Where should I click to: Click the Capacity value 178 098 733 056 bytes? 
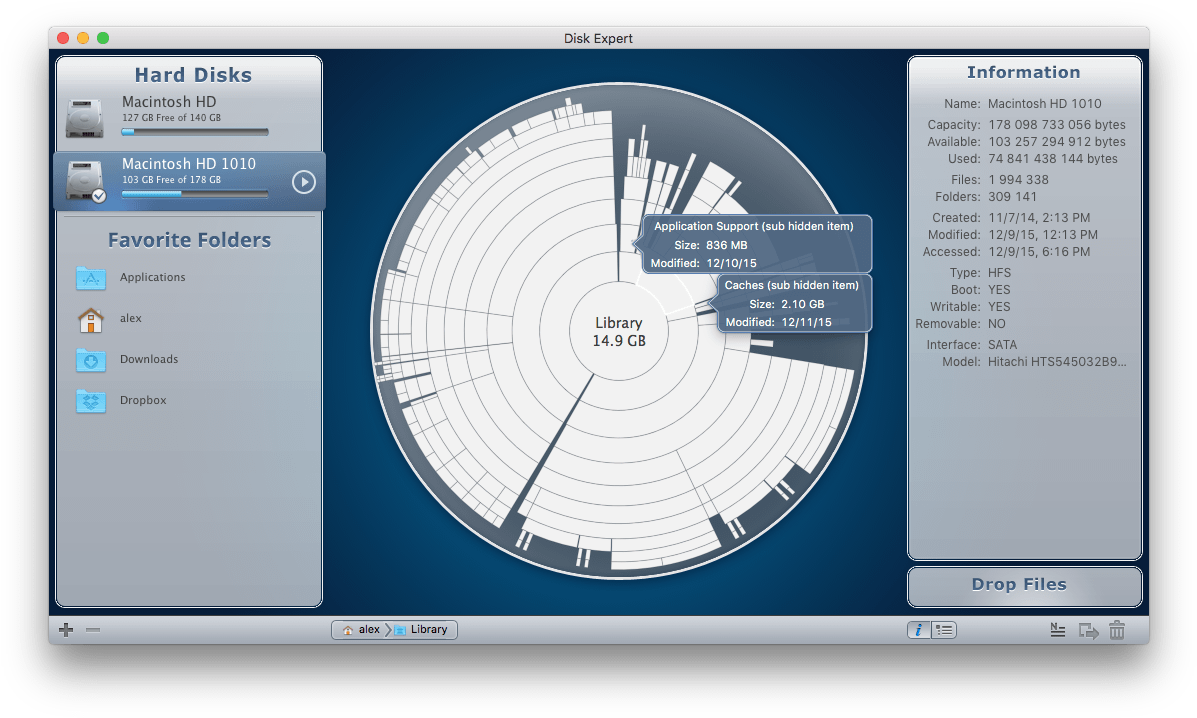tap(1057, 124)
